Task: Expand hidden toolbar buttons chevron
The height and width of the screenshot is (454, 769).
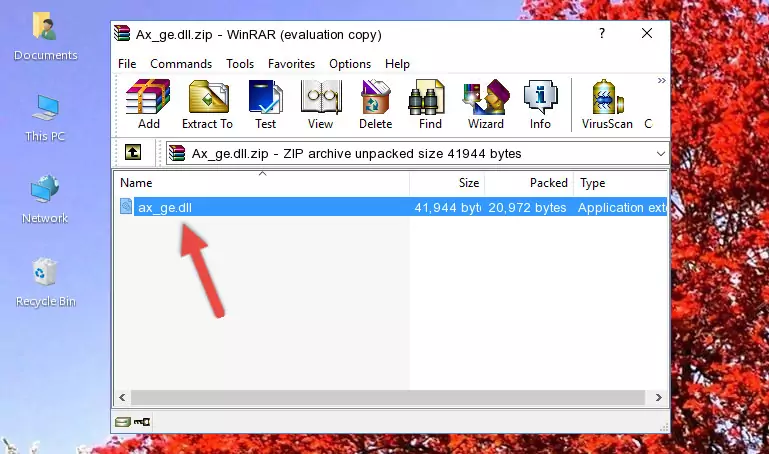Action: (x=662, y=81)
